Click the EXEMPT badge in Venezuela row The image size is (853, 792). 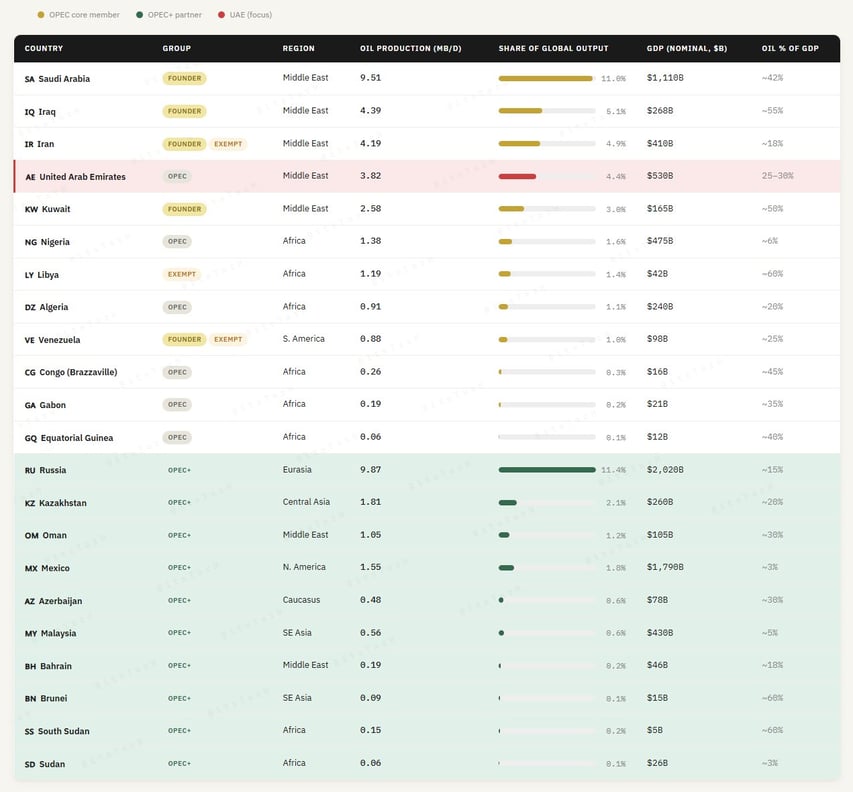point(228,339)
